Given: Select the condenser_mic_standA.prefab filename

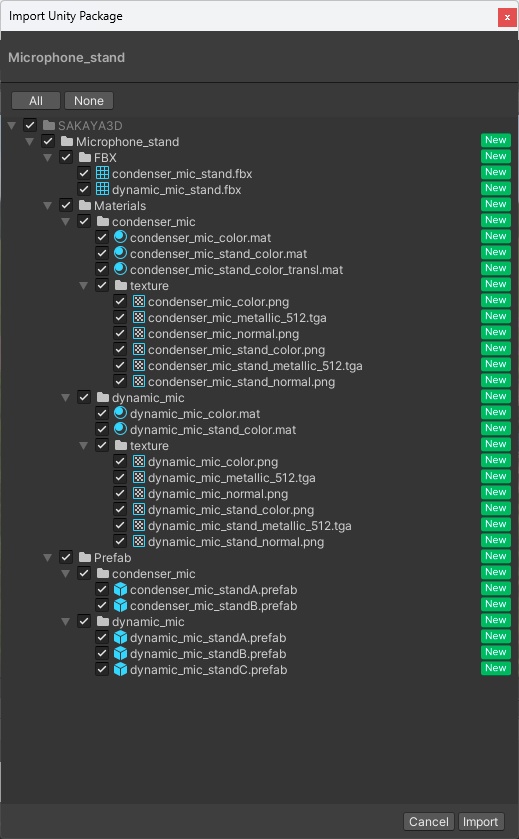Looking at the screenshot, I should click(x=213, y=590).
